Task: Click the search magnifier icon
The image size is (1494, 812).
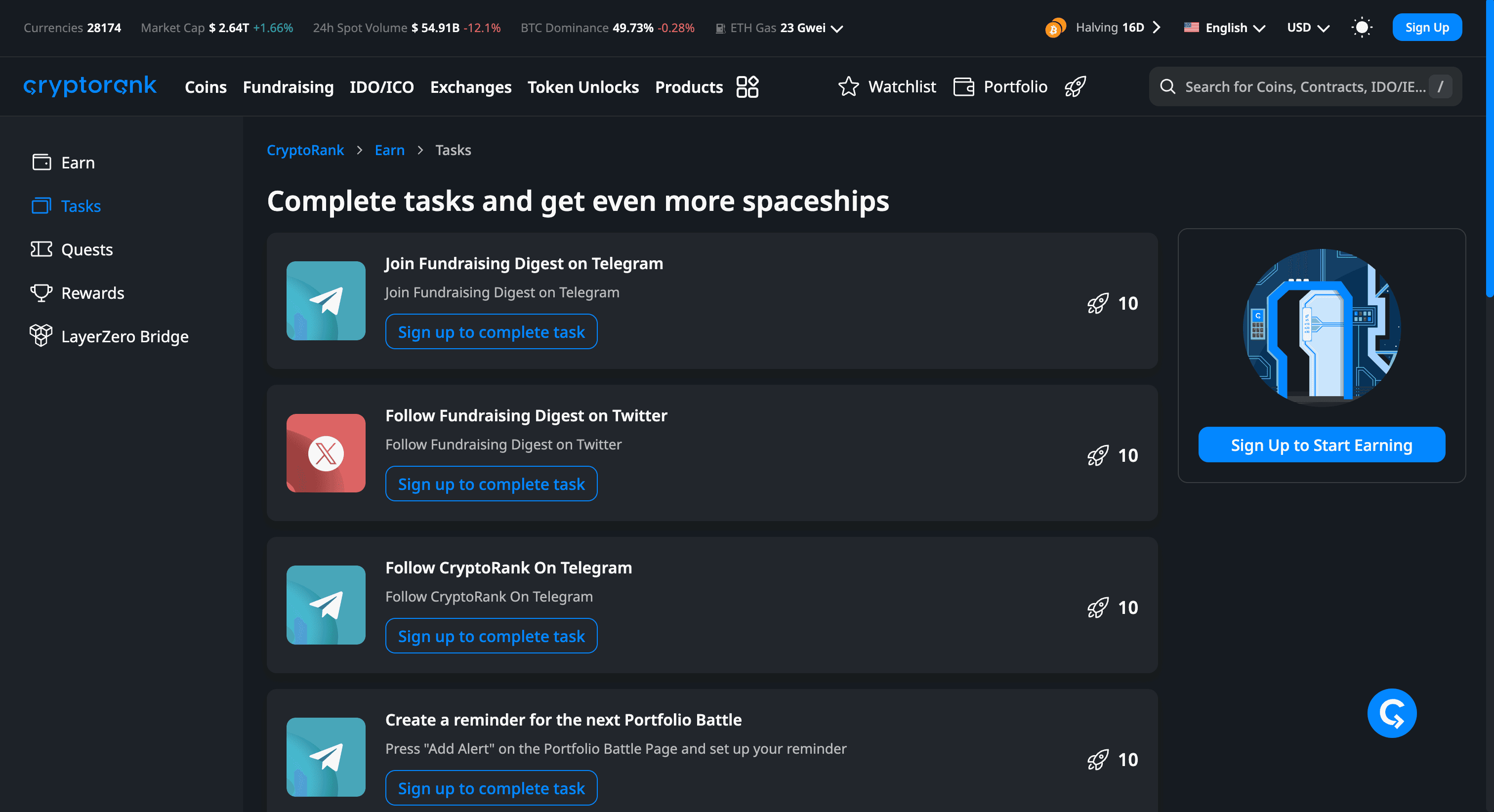Action: 1167,86
